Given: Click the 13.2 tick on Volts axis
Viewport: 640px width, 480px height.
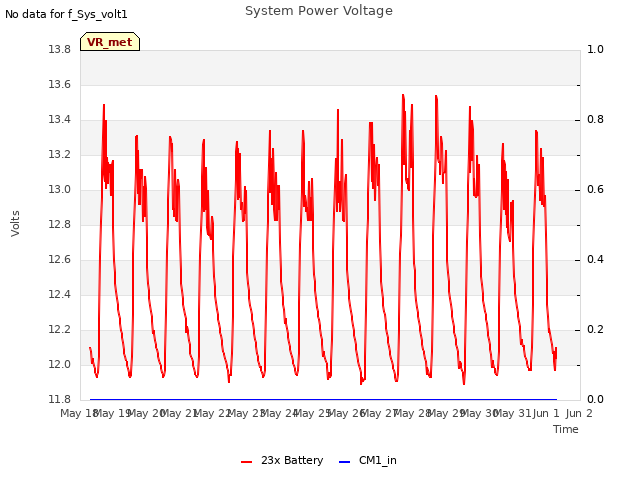Looking at the screenshot, I should tap(60, 155).
